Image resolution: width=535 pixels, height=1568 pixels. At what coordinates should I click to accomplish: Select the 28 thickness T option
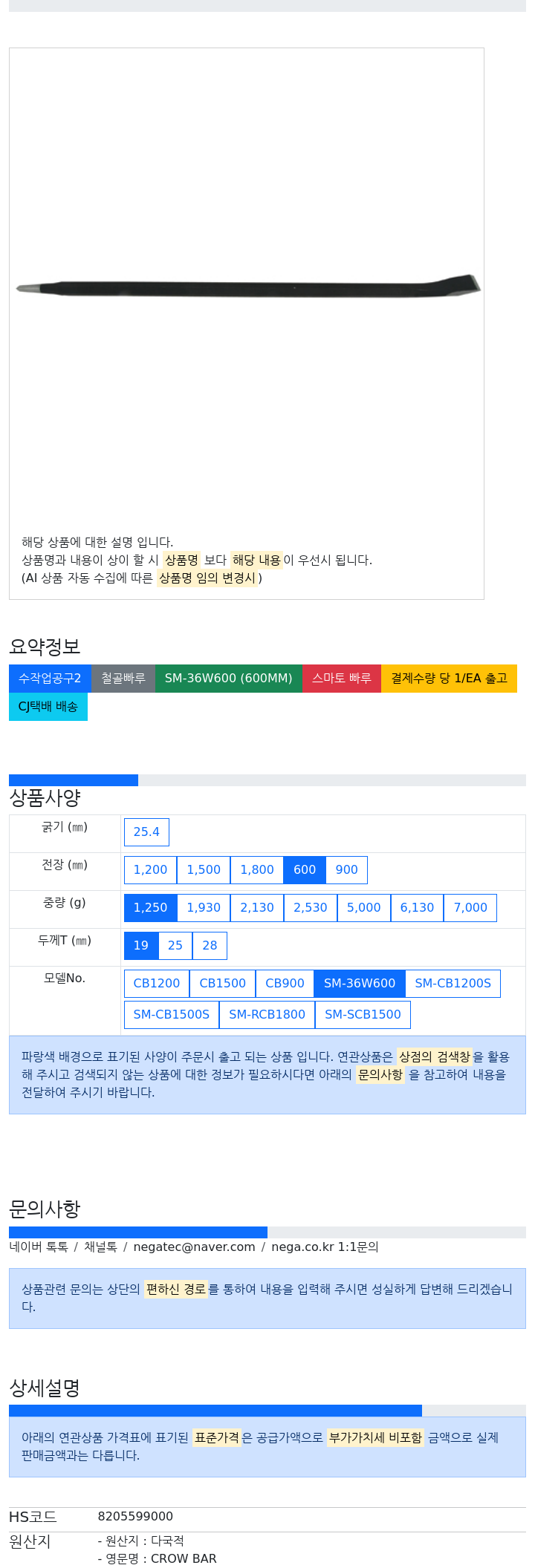(210, 946)
